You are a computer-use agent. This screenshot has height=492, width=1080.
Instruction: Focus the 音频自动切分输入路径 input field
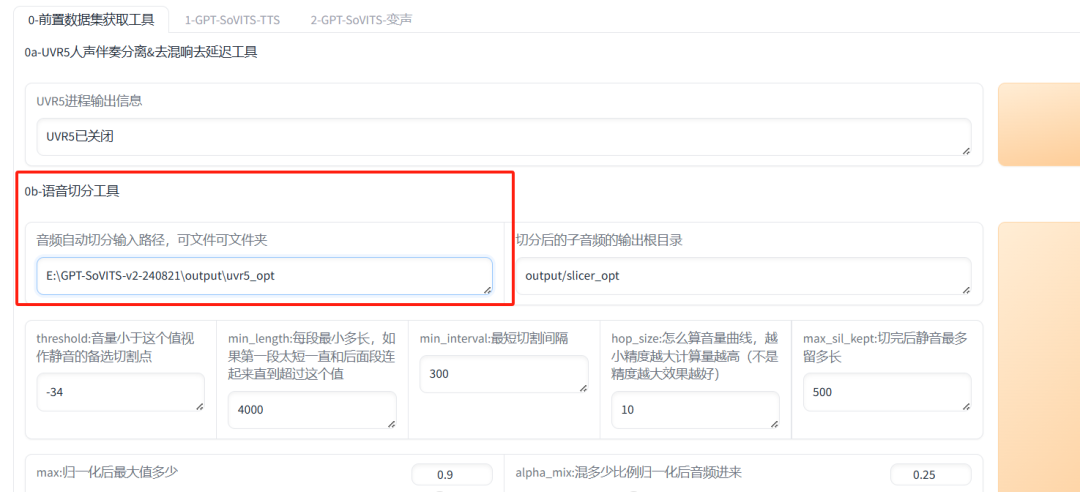pos(264,276)
